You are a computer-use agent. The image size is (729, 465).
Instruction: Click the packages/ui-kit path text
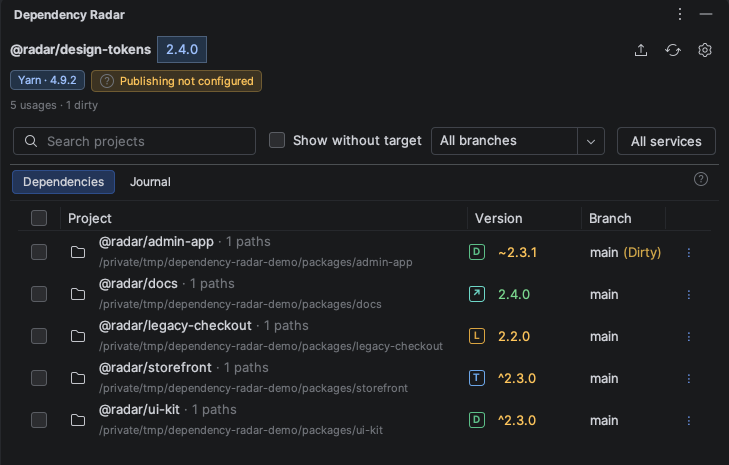click(241, 430)
